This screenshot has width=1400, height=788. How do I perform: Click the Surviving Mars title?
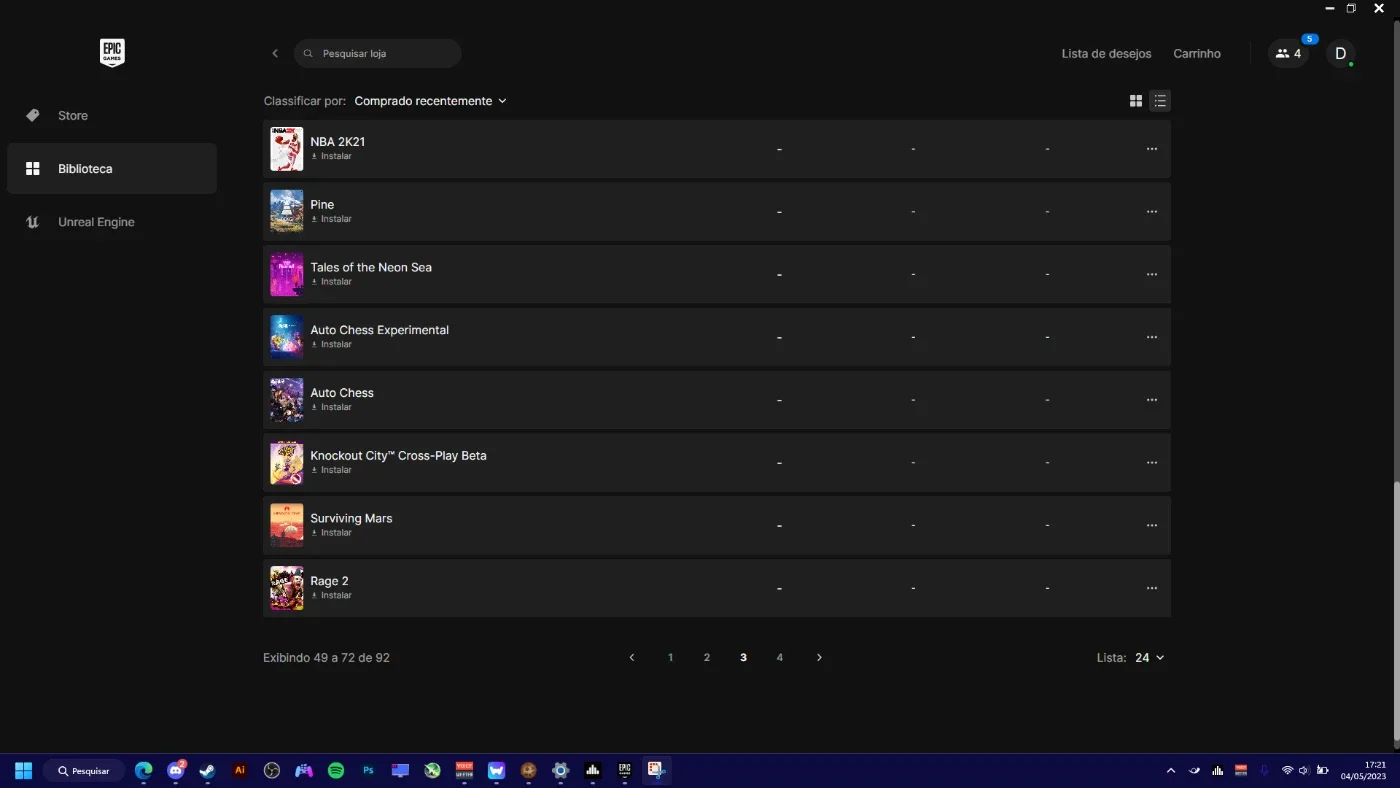pyautogui.click(x=351, y=518)
